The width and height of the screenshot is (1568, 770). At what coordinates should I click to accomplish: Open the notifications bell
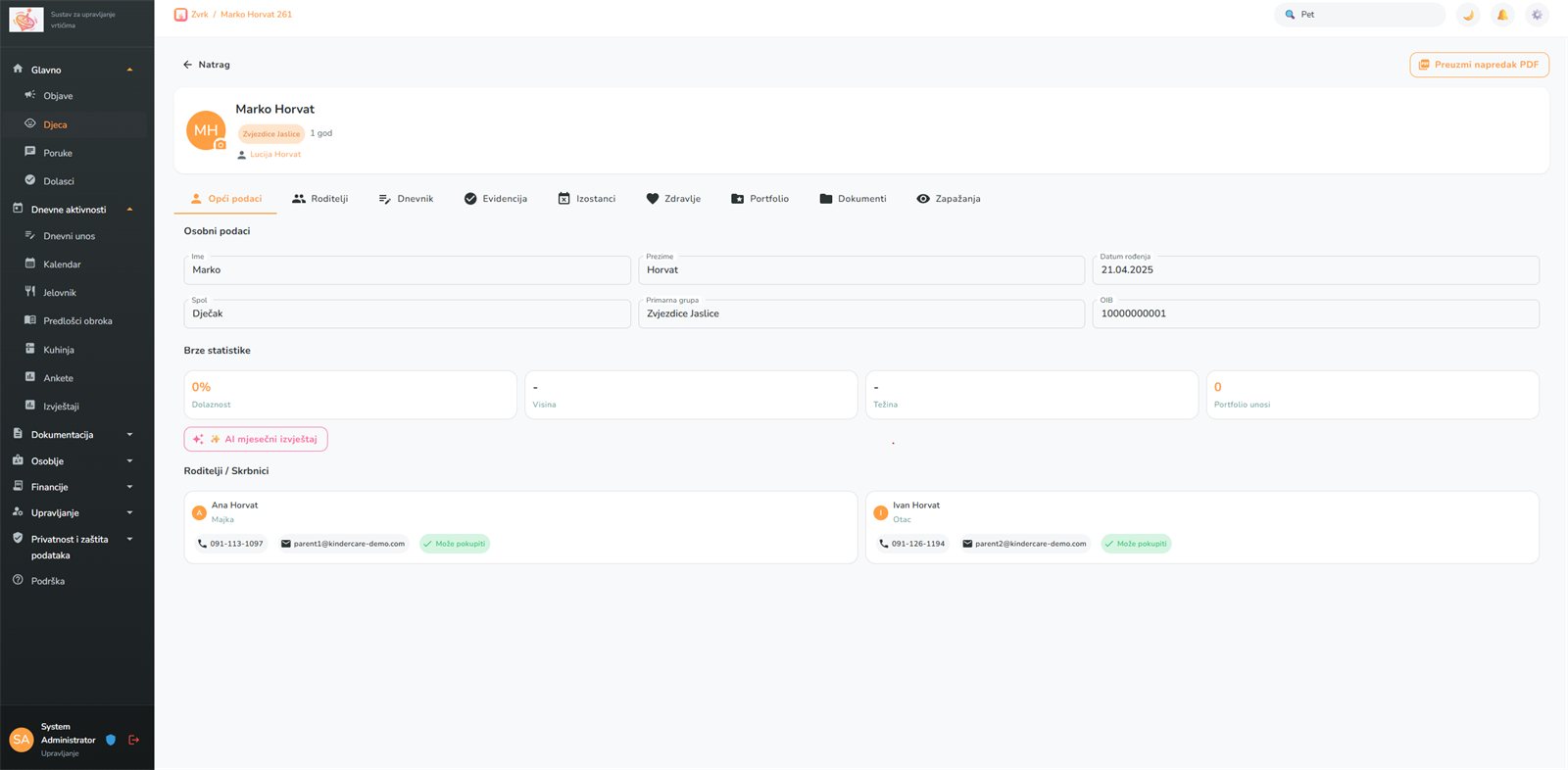(1502, 15)
